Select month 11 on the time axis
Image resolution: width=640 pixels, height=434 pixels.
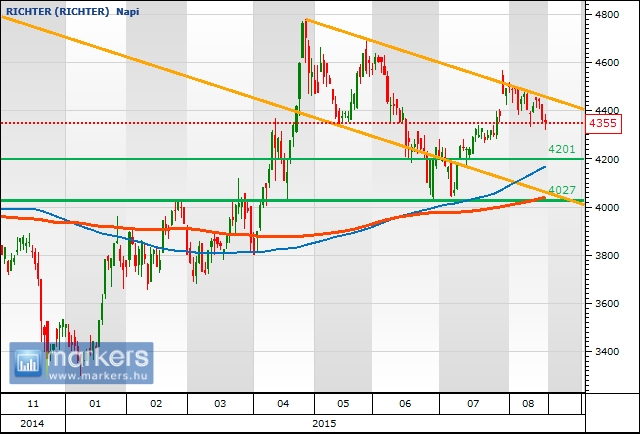pyautogui.click(x=33, y=404)
